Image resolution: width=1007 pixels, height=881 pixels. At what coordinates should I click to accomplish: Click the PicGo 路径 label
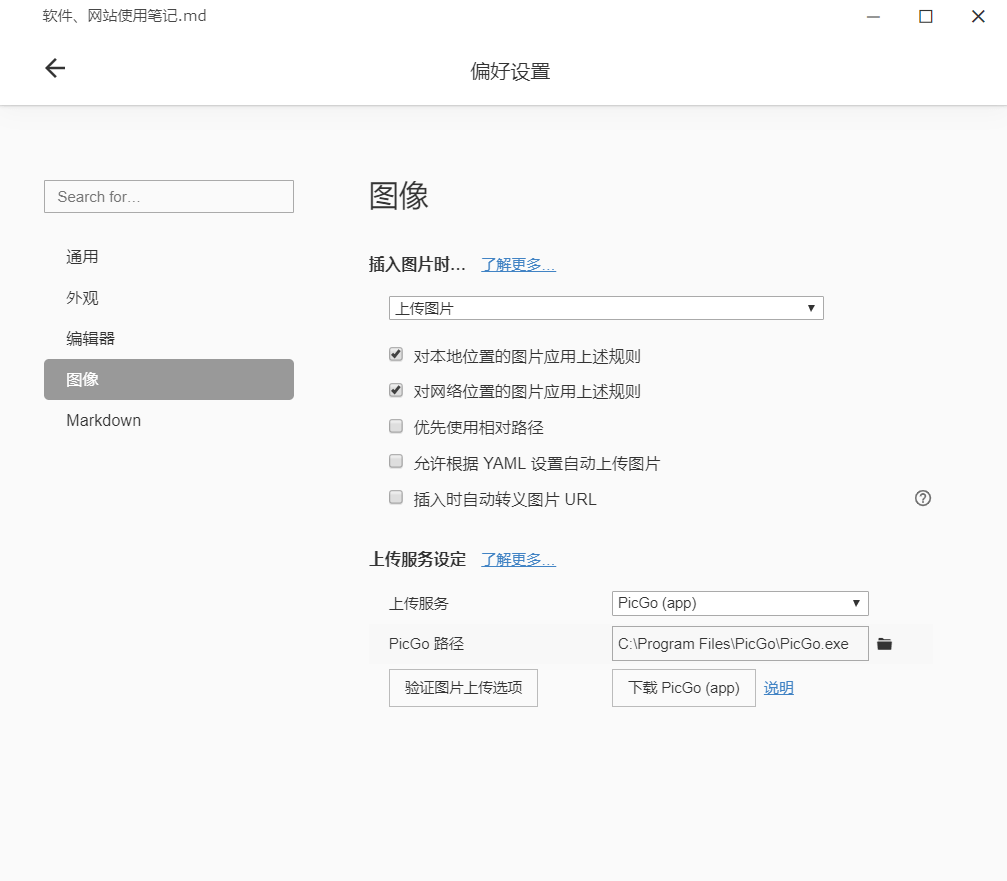click(x=426, y=643)
